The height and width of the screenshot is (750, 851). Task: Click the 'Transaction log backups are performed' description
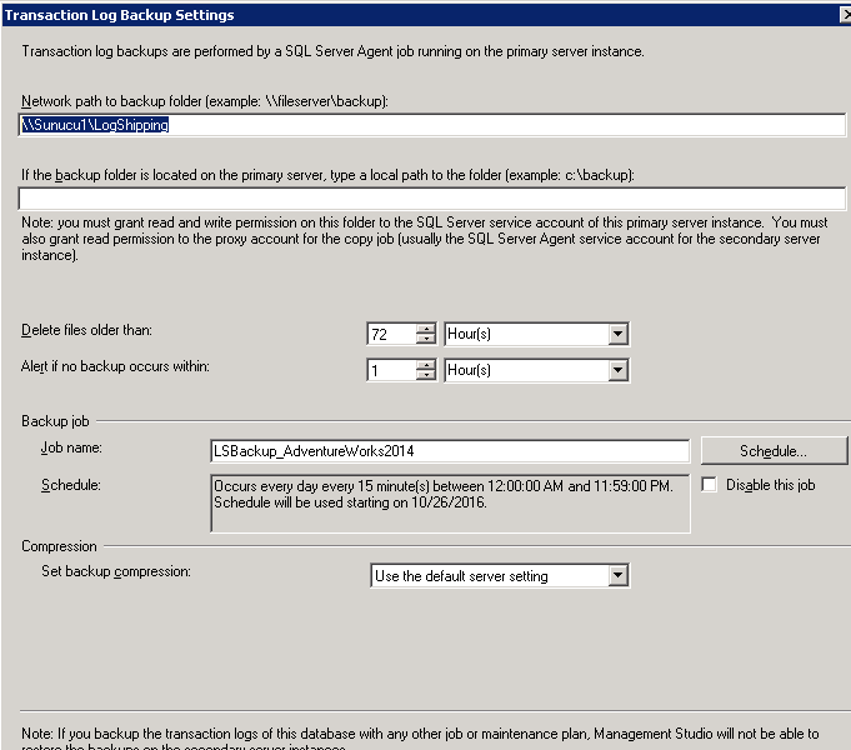coord(333,52)
